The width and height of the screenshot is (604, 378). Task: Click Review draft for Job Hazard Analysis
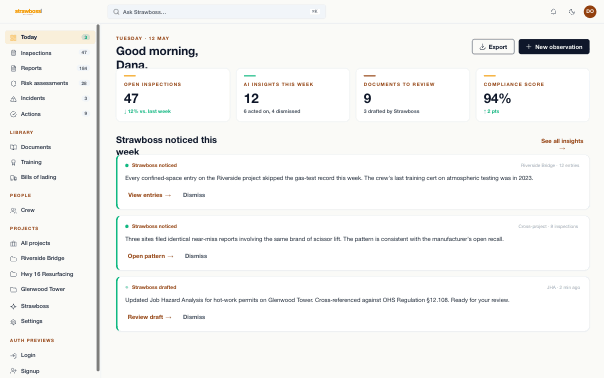click(x=149, y=317)
